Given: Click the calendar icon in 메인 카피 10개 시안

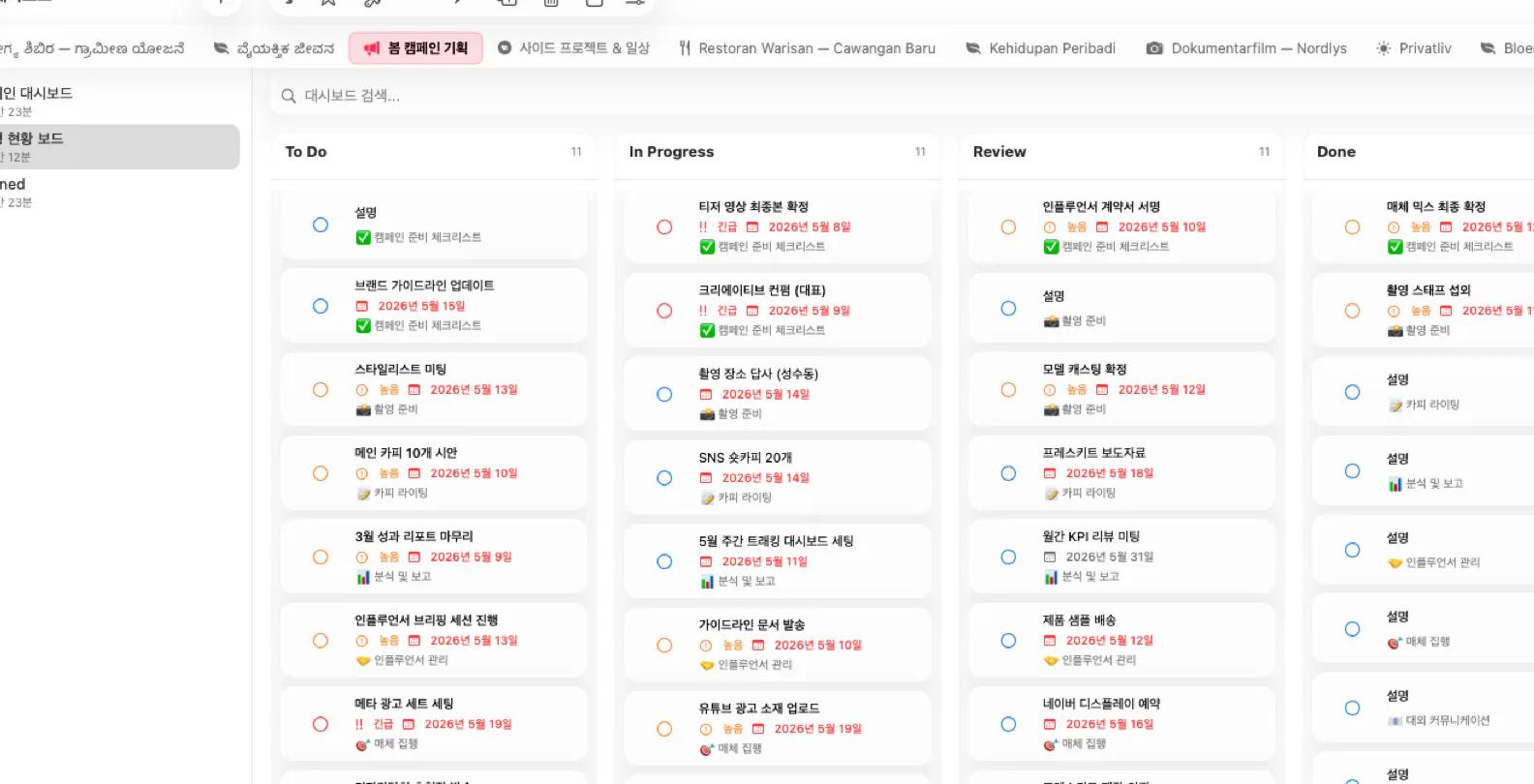Looking at the screenshot, I should [x=414, y=473].
